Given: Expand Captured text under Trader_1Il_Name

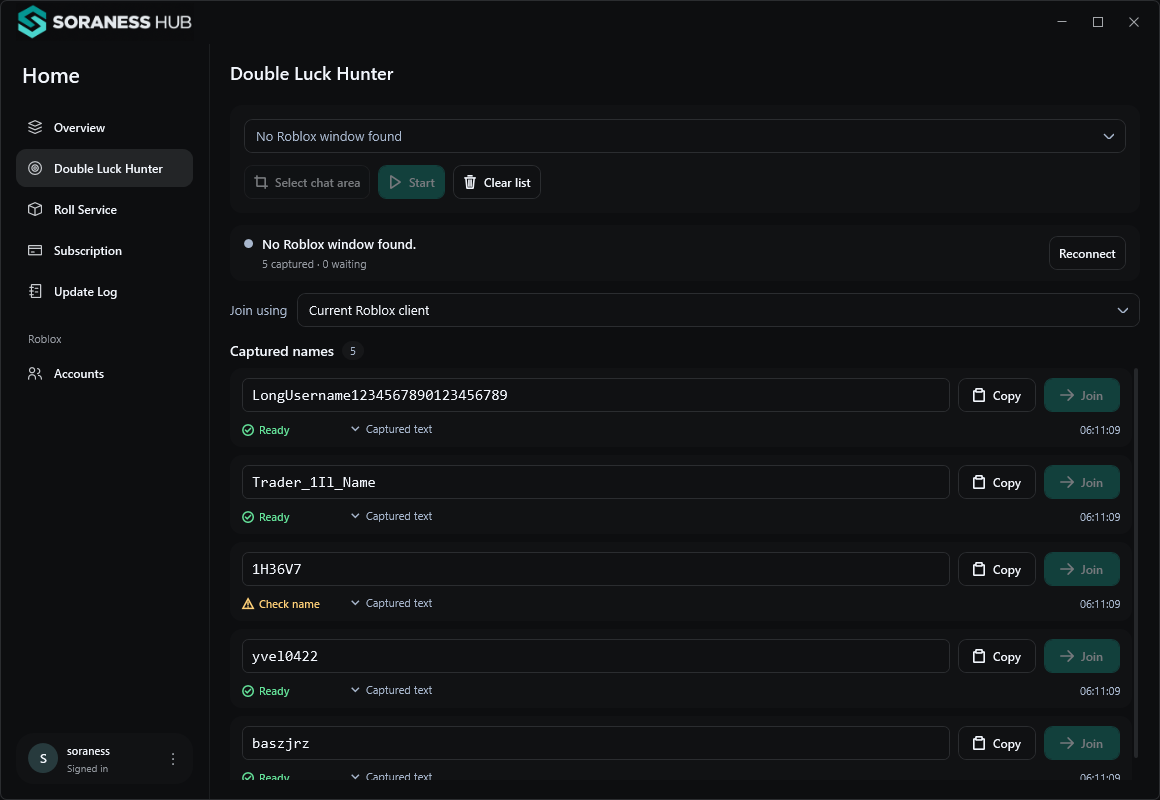Looking at the screenshot, I should pos(391,516).
